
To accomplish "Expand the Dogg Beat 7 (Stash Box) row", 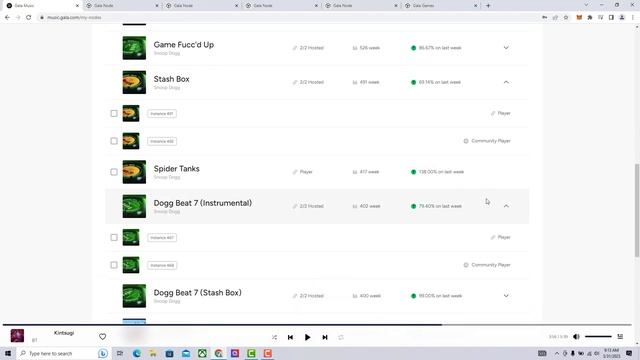I will [x=506, y=296].
